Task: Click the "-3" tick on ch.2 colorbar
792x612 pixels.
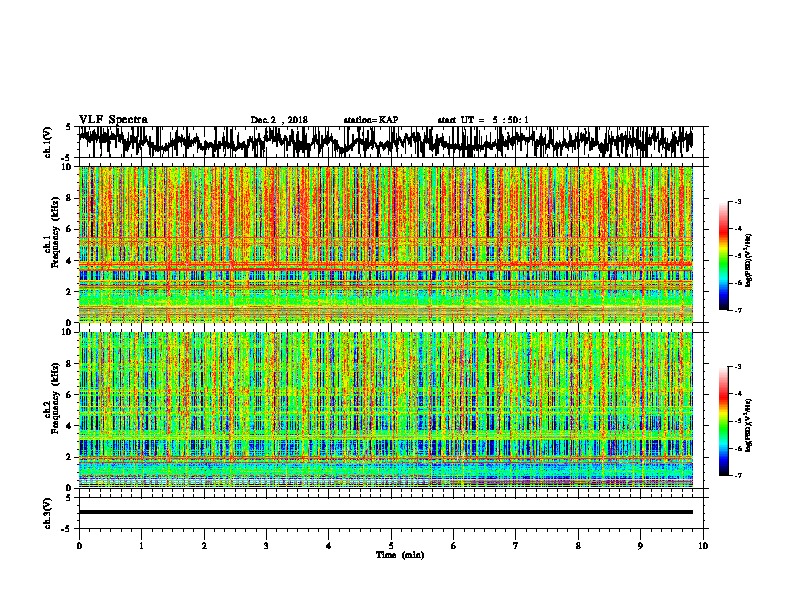Action: click(x=738, y=367)
